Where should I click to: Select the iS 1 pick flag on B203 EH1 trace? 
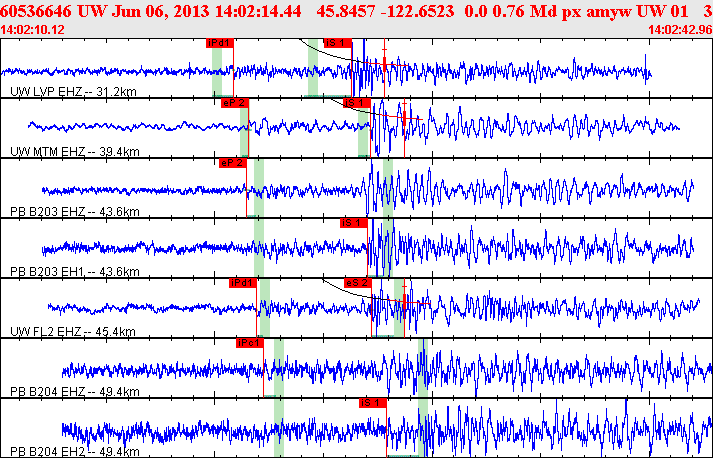coord(354,223)
